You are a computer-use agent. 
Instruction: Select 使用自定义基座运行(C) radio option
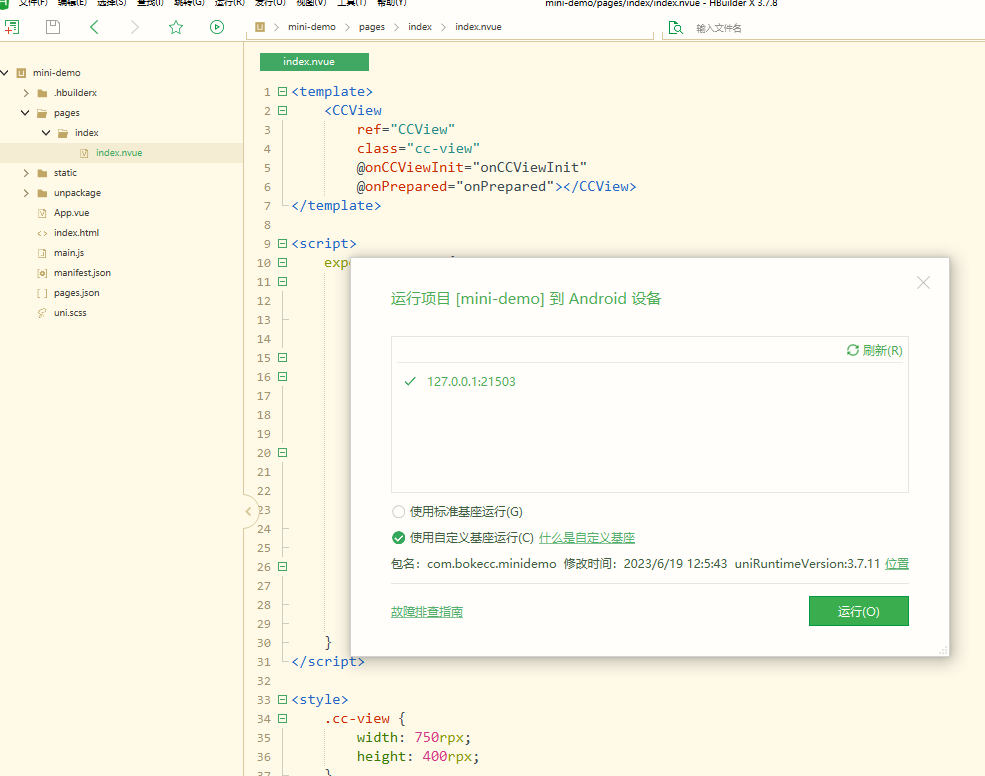(x=399, y=537)
